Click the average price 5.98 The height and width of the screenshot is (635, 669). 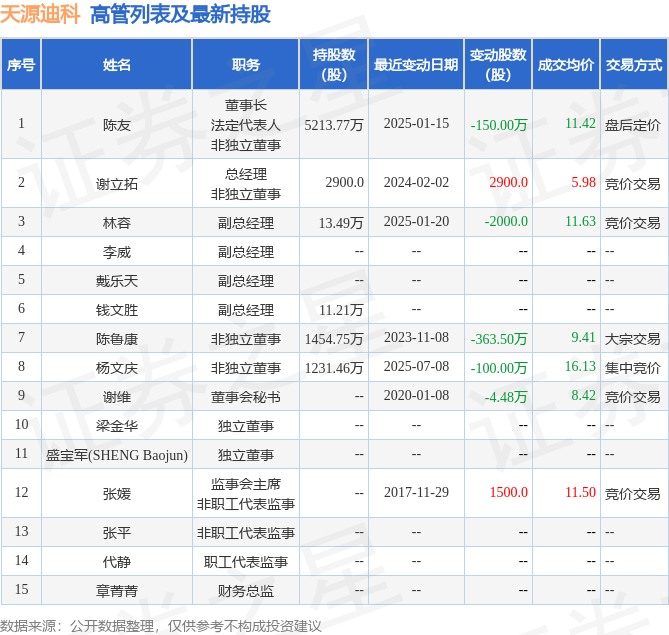(x=583, y=182)
